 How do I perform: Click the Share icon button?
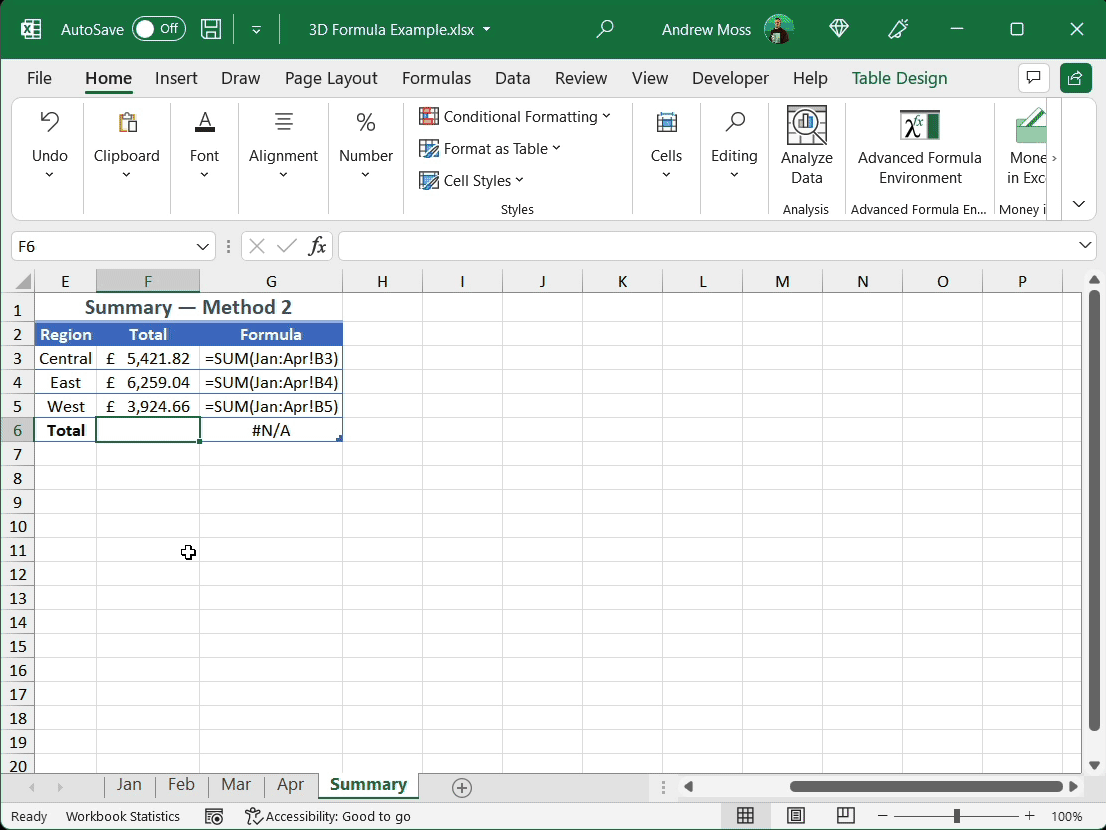coord(1076,78)
